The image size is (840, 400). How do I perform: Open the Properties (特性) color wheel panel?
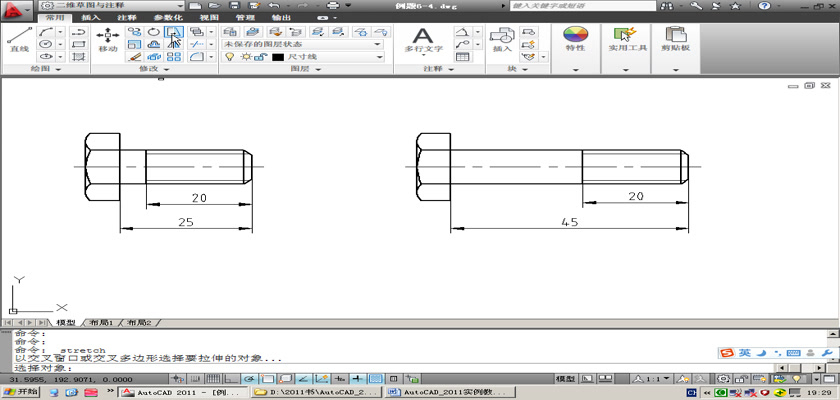click(575, 40)
